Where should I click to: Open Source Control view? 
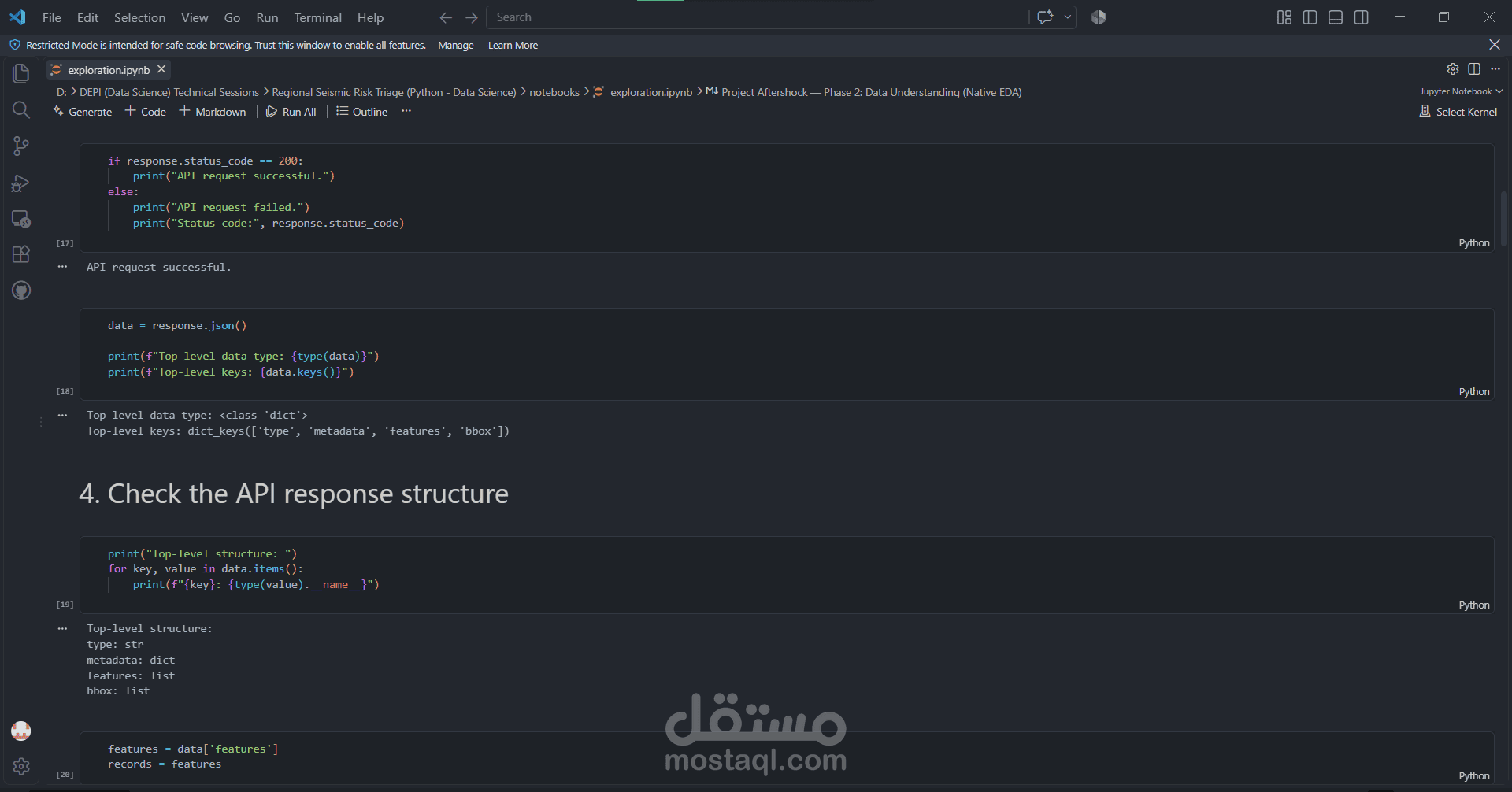pyautogui.click(x=21, y=146)
